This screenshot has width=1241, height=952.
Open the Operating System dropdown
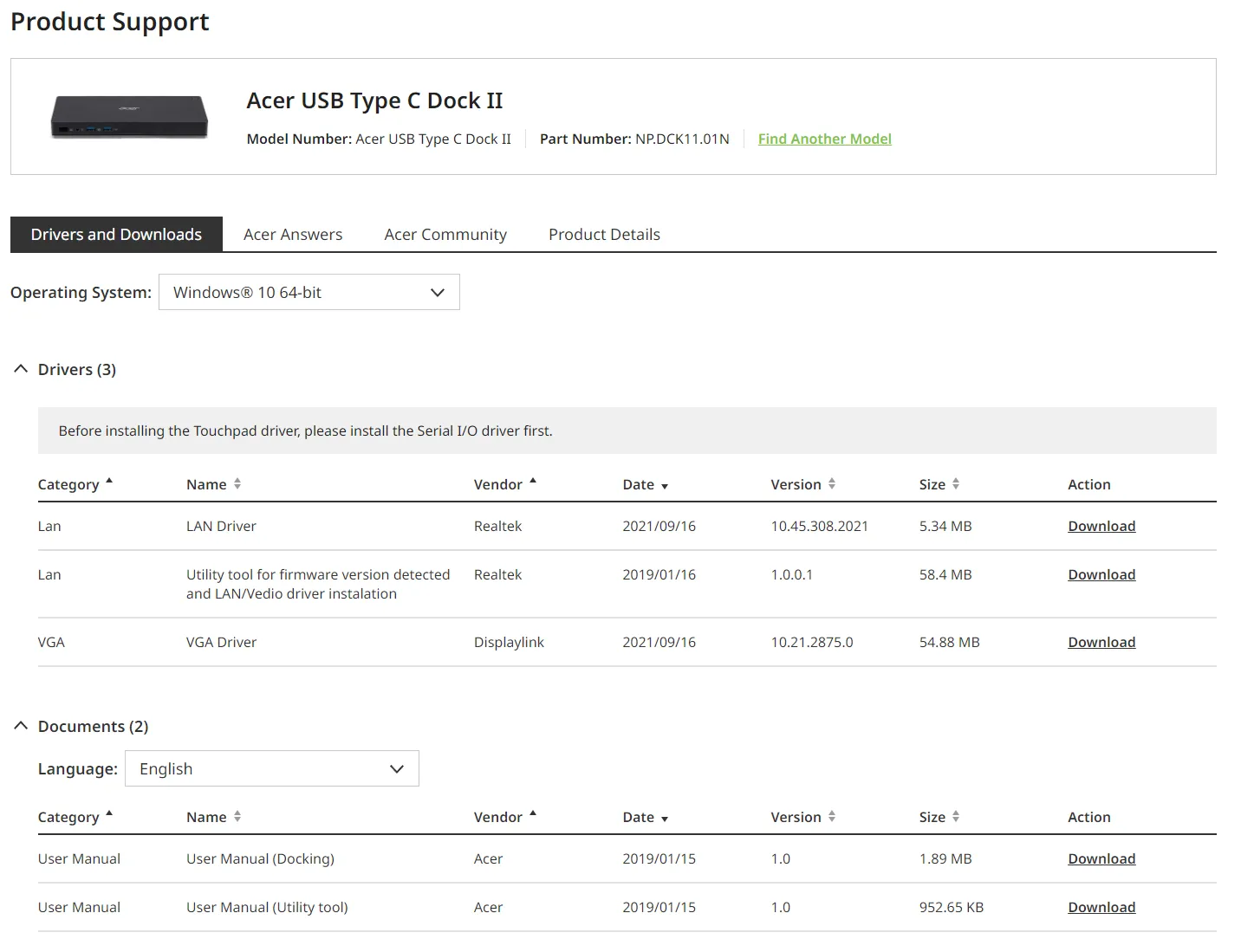[x=309, y=292]
